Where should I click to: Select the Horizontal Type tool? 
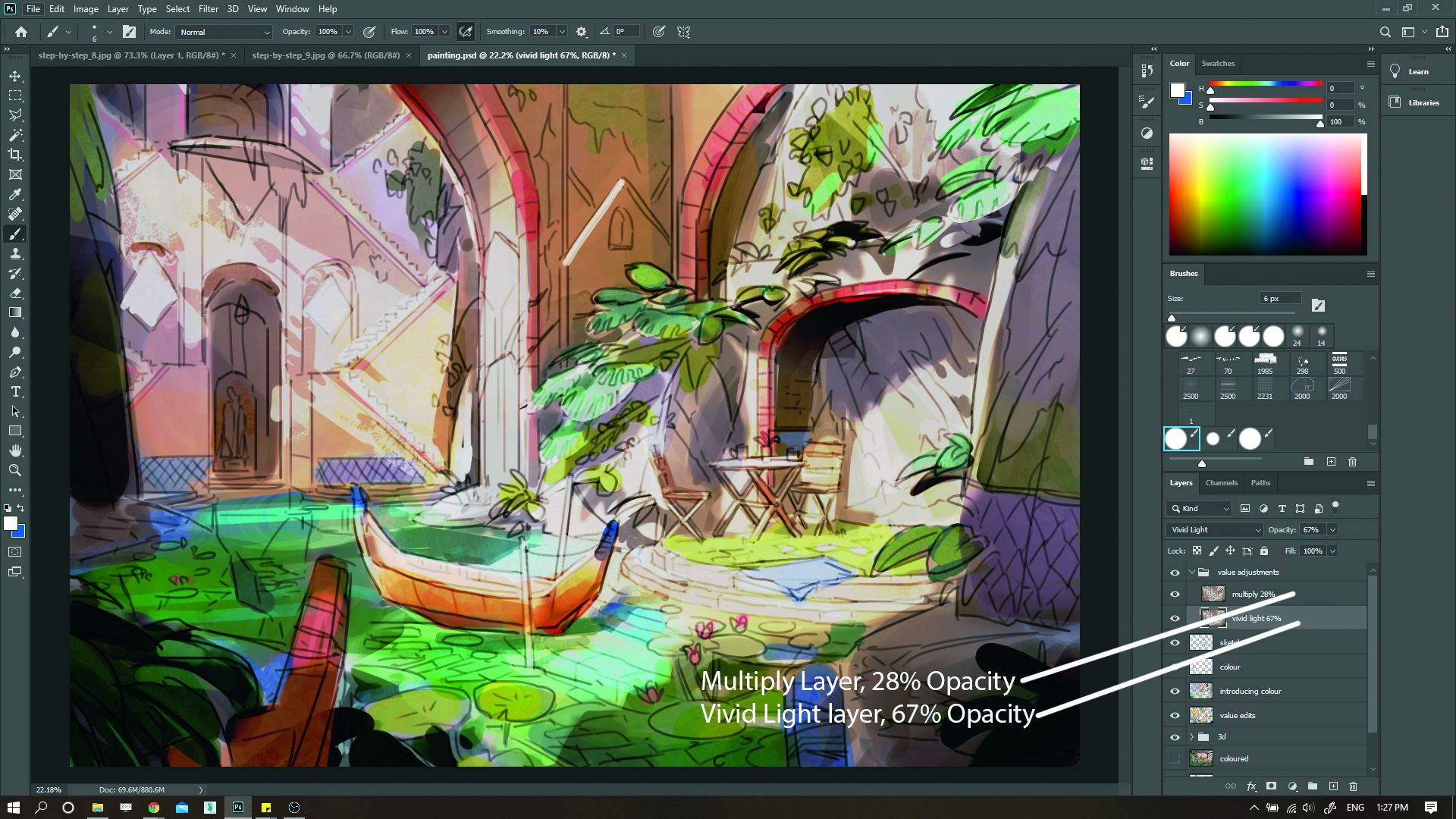pyautogui.click(x=15, y=391)
